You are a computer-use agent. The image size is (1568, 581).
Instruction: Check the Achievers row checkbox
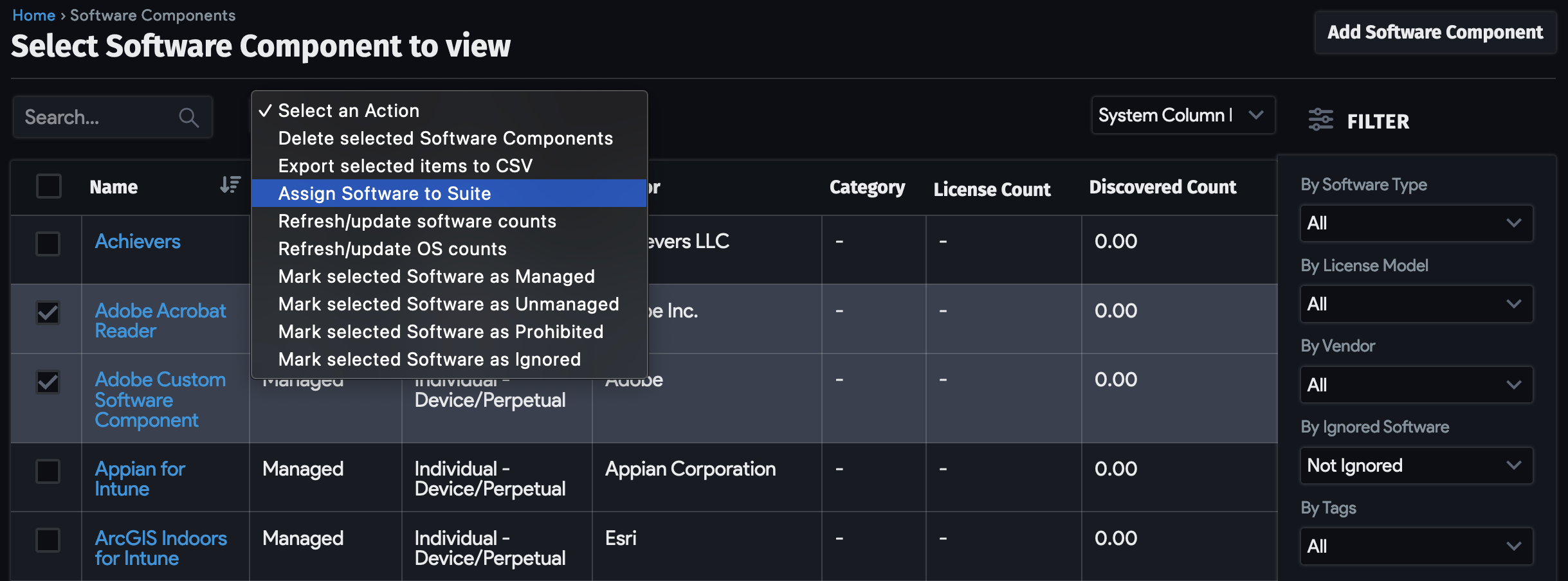point(48,244)
